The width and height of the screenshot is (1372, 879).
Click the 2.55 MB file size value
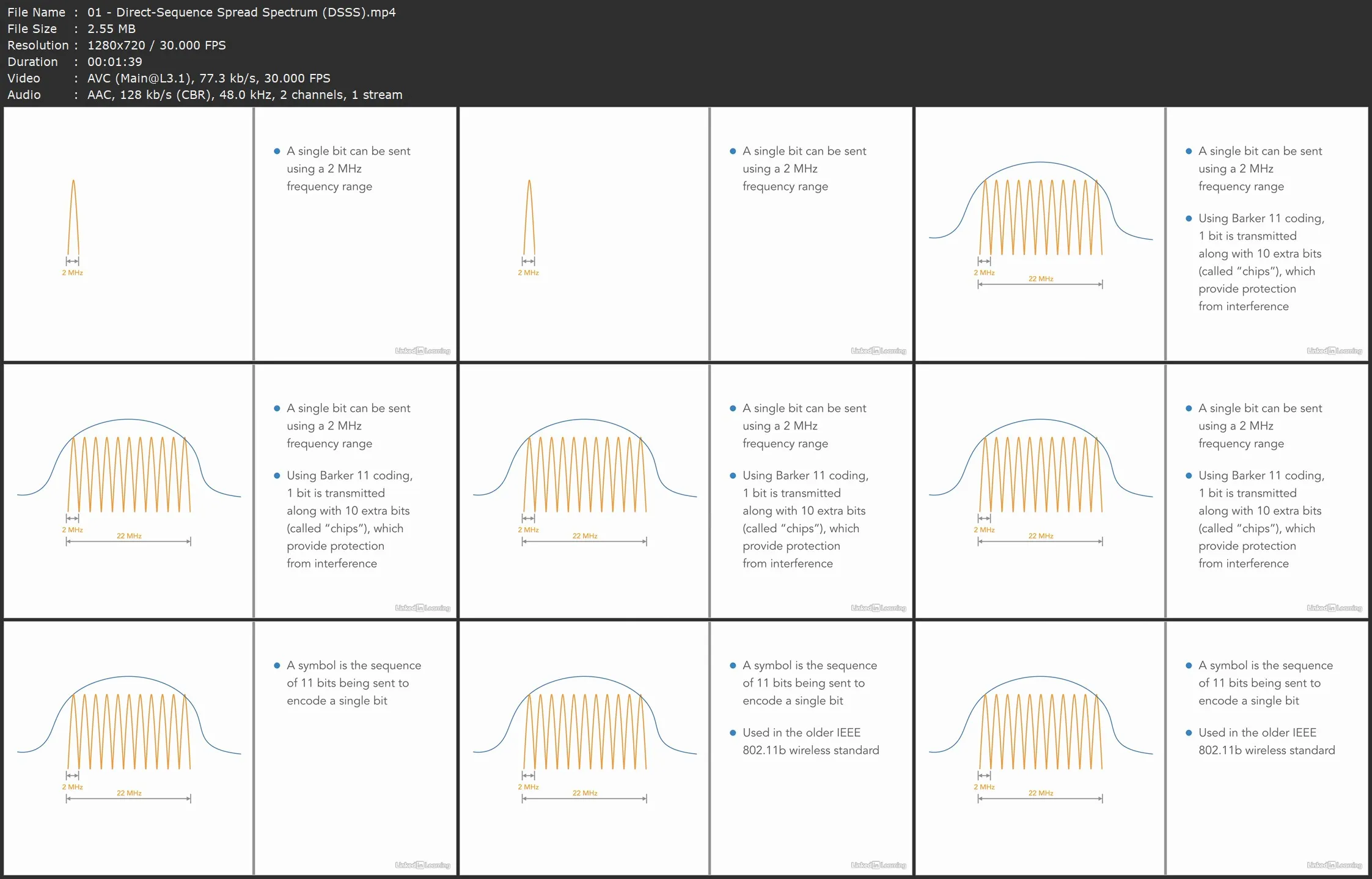point(111,29)
